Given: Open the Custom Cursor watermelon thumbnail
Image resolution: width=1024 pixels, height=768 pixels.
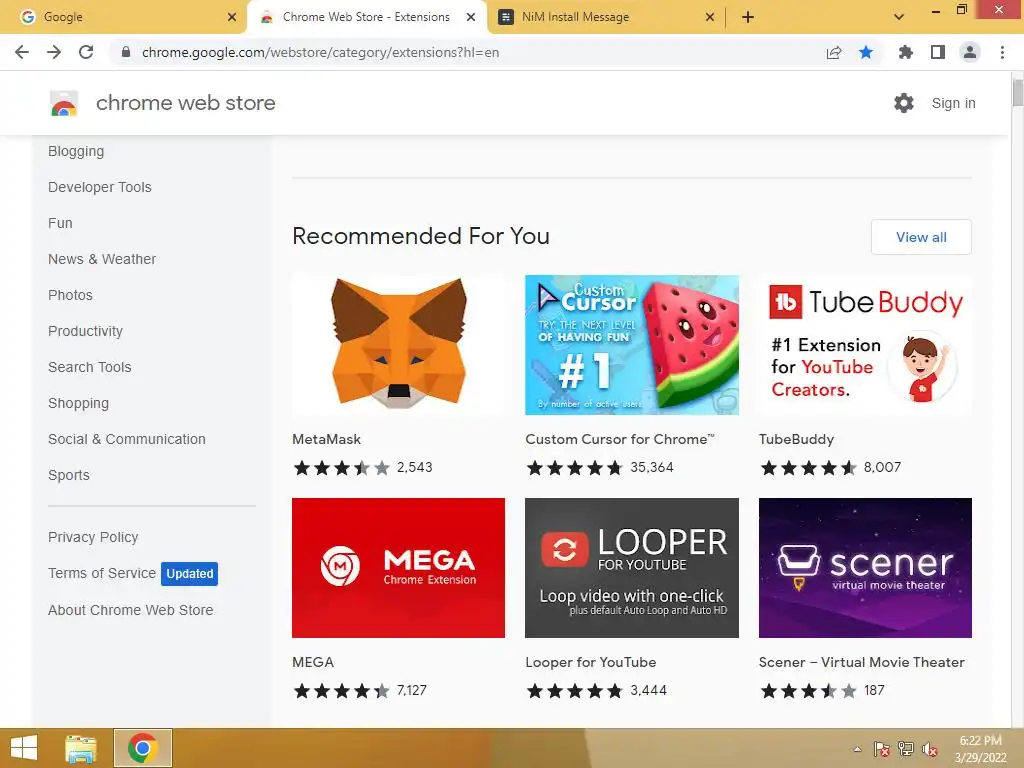Looking at the screenshot, I should [x=632, y=345].
